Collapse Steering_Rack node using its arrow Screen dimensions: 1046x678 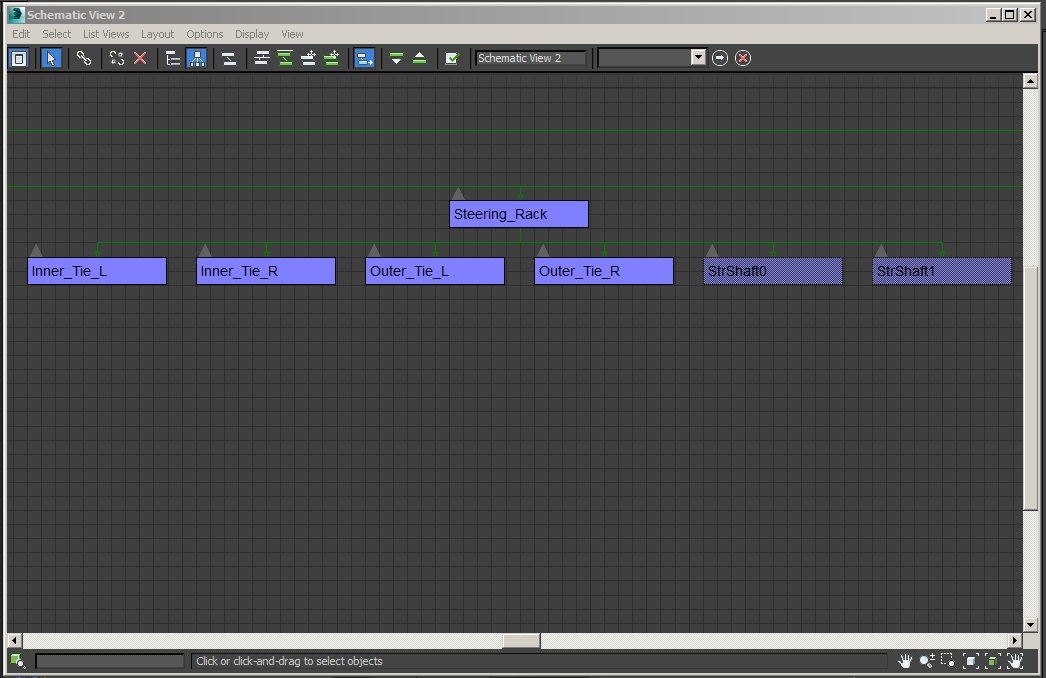click(458, 193)
